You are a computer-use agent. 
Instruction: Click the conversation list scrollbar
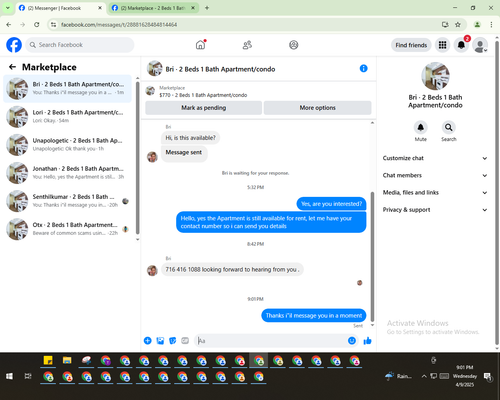[x=137, y=157]
